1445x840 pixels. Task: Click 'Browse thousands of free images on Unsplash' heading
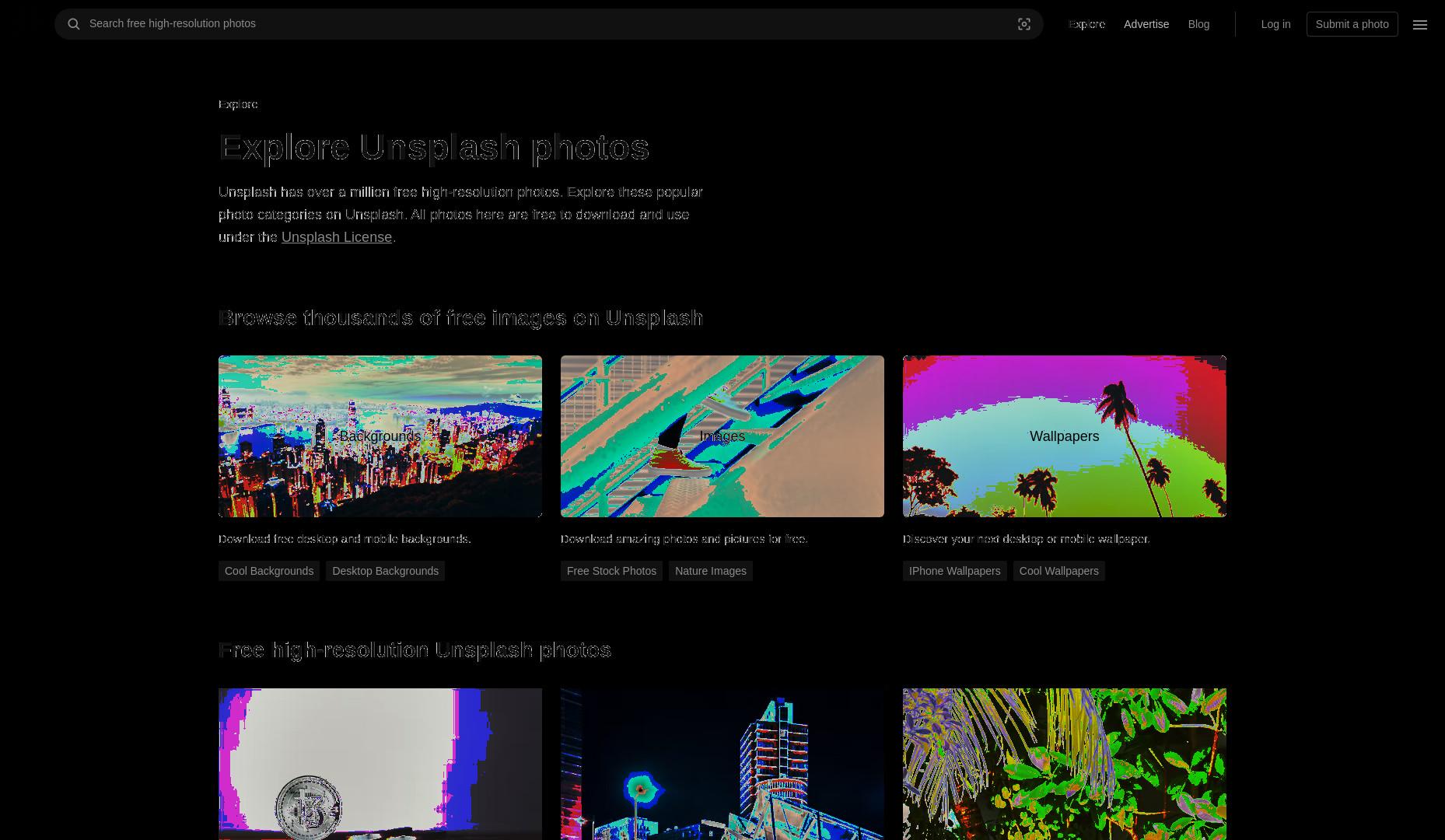coord(460,318)
